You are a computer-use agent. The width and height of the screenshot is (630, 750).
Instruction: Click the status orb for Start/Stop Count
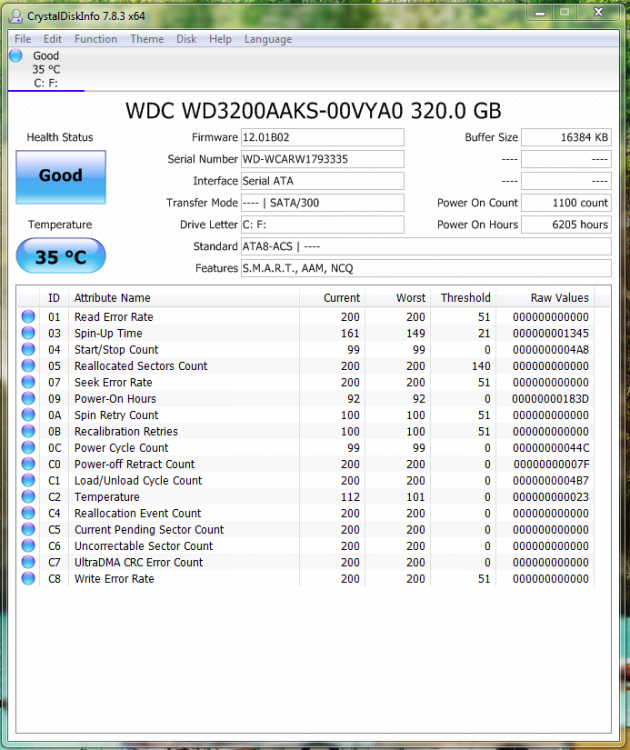click(28, 349)
